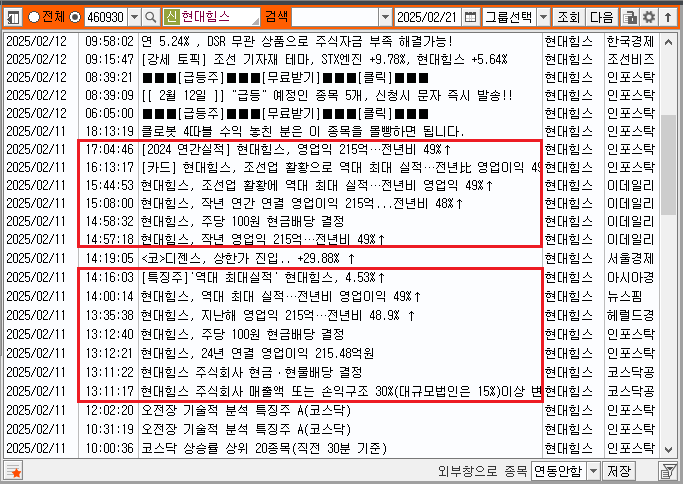This screenshot has height=484, width=683.
Task: Click the stock code field 460930
Action: click(106, 17)
